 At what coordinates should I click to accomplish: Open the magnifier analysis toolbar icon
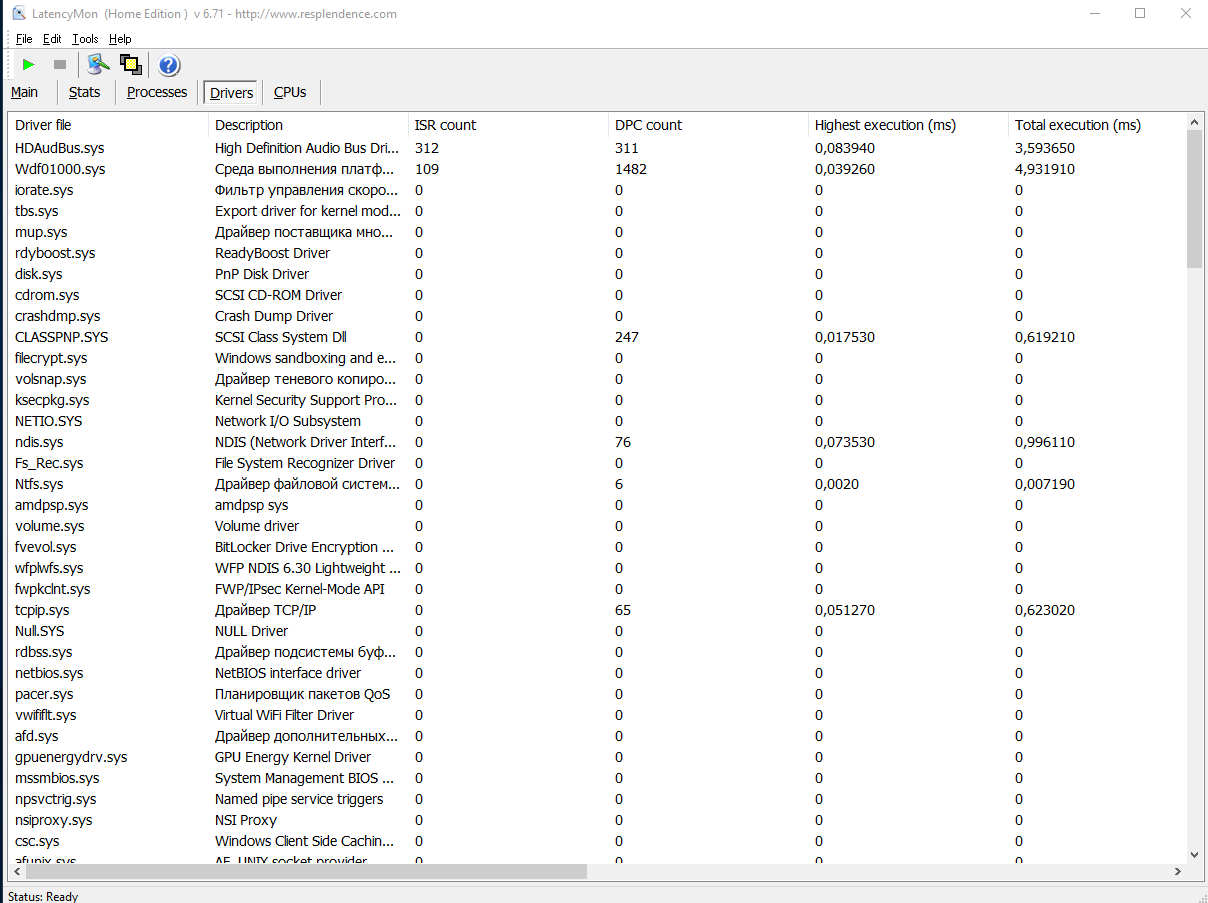click(97, 65)
